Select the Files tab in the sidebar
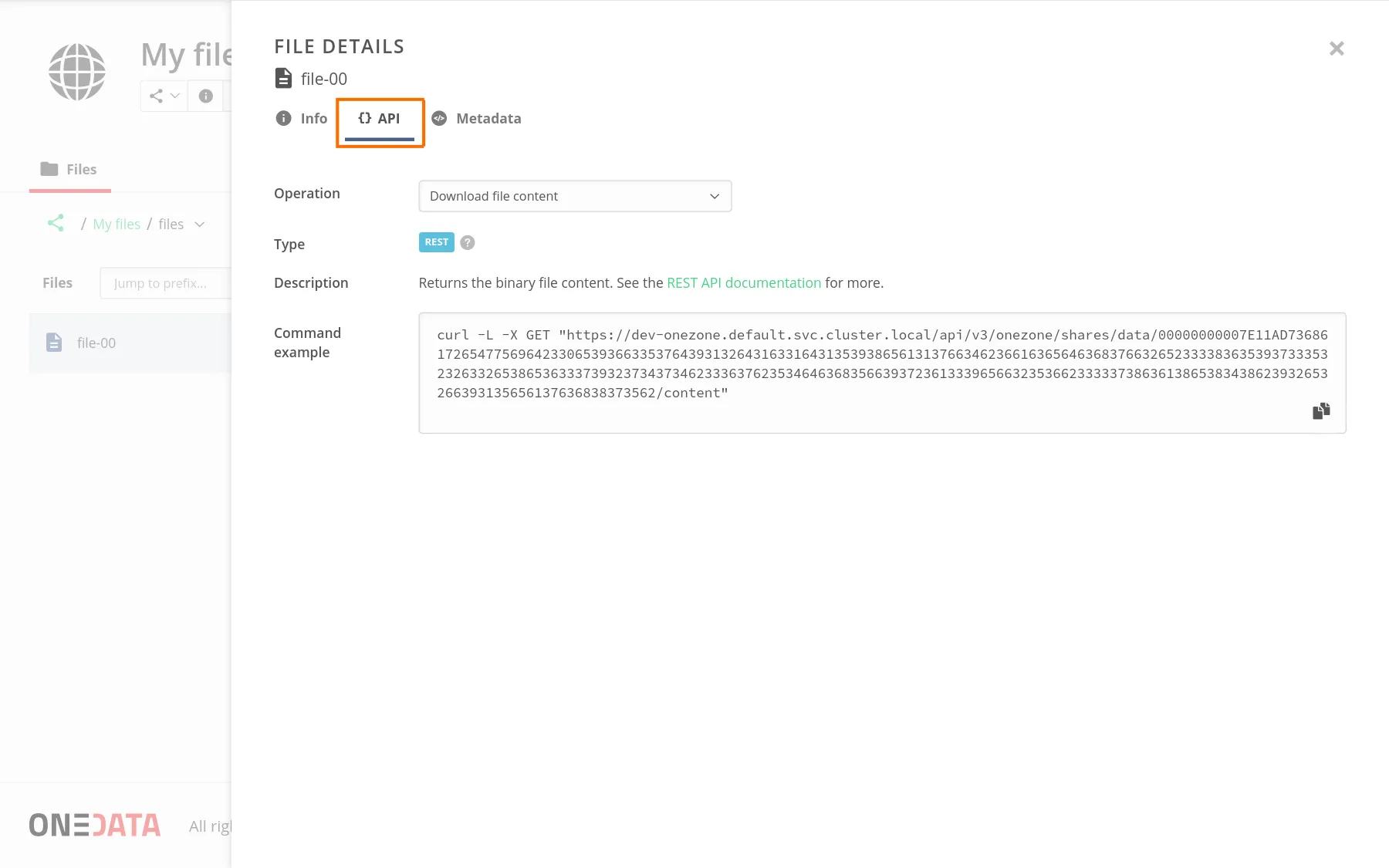The height and width of the screenshot is (868, 1389). click(69, 169)
